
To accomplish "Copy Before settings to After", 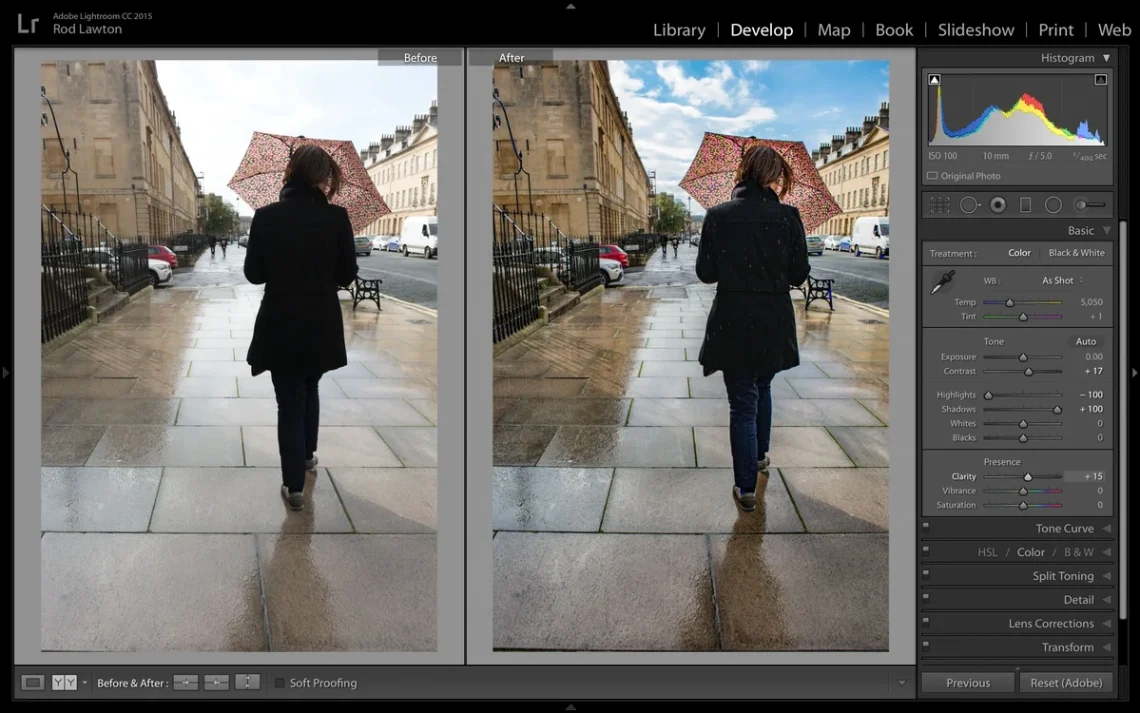I will pos(185,682).
